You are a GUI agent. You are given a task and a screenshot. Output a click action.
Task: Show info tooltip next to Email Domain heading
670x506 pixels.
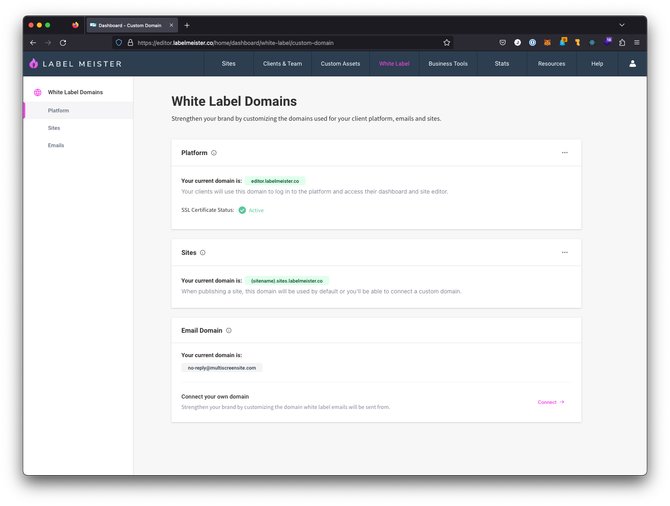click(x=229, y=330)
